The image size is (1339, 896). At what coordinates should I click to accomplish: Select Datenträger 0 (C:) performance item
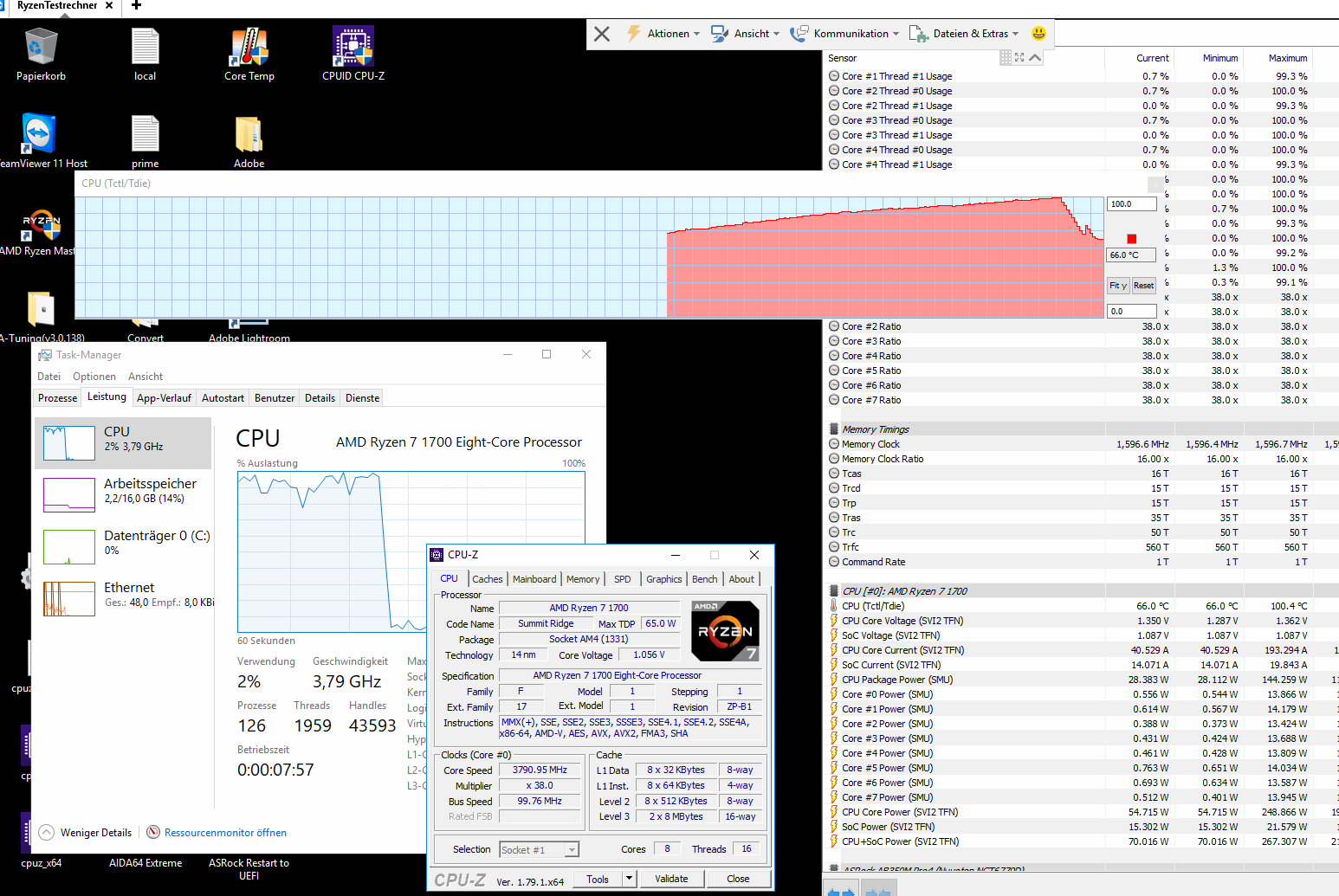(124, 546)
